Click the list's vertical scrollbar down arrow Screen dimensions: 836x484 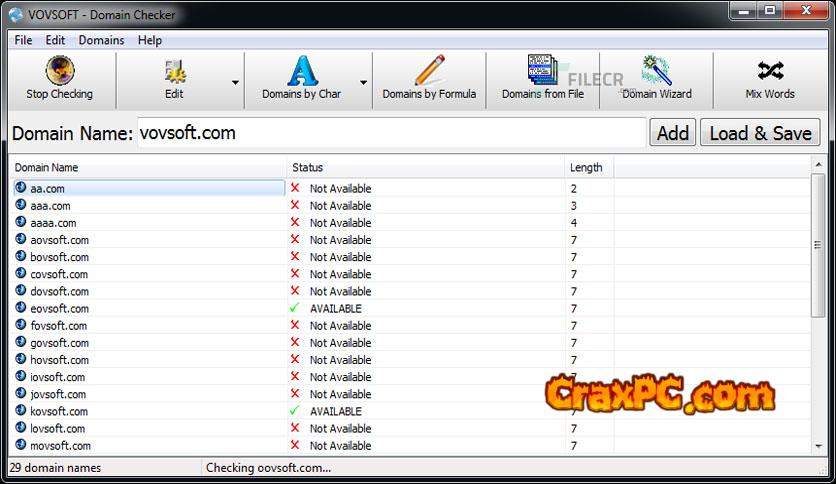pos(817,447)
